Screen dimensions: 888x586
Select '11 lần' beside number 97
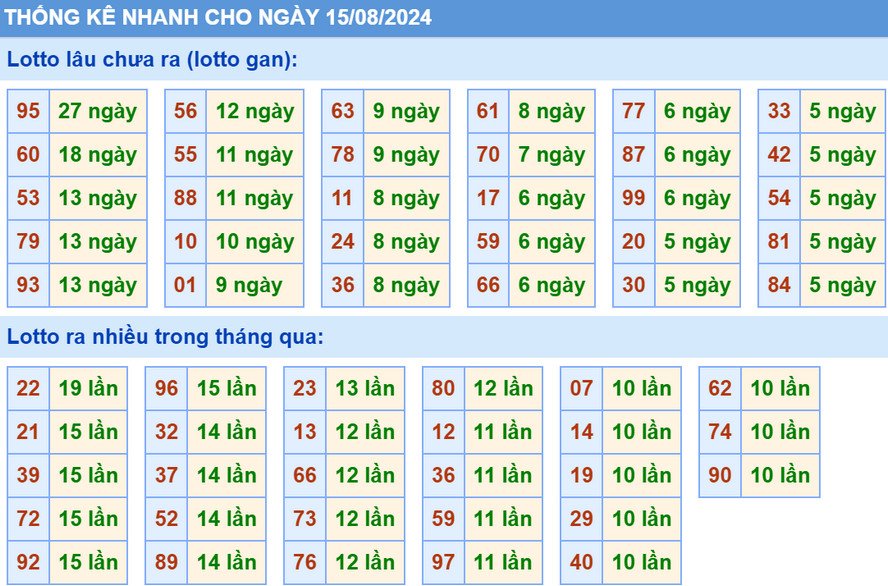click(x=503, y=562)
